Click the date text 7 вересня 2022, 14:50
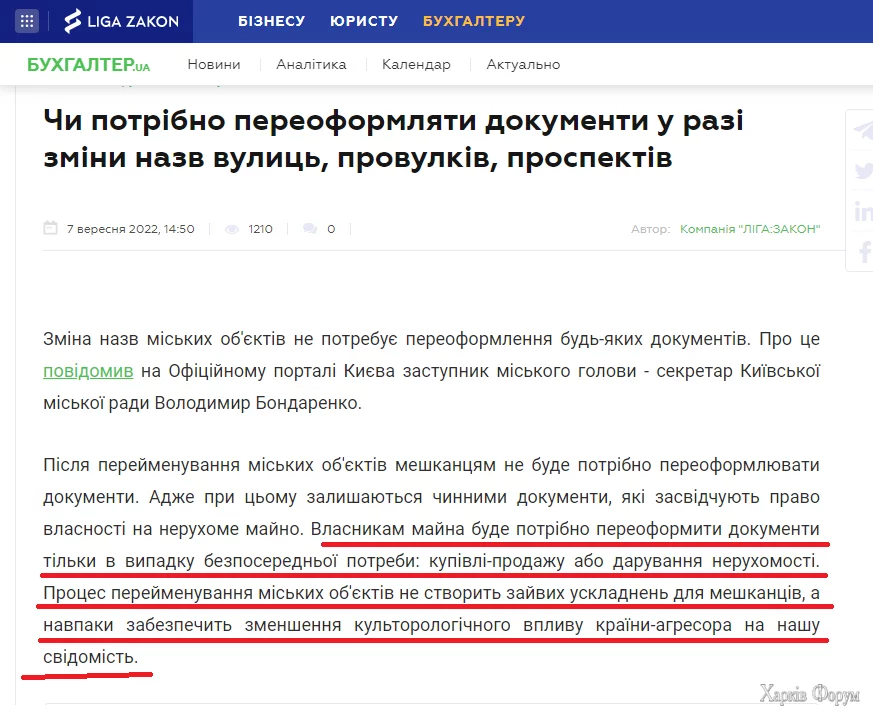Viewport: 873px width, 714px height. (131, 229)
